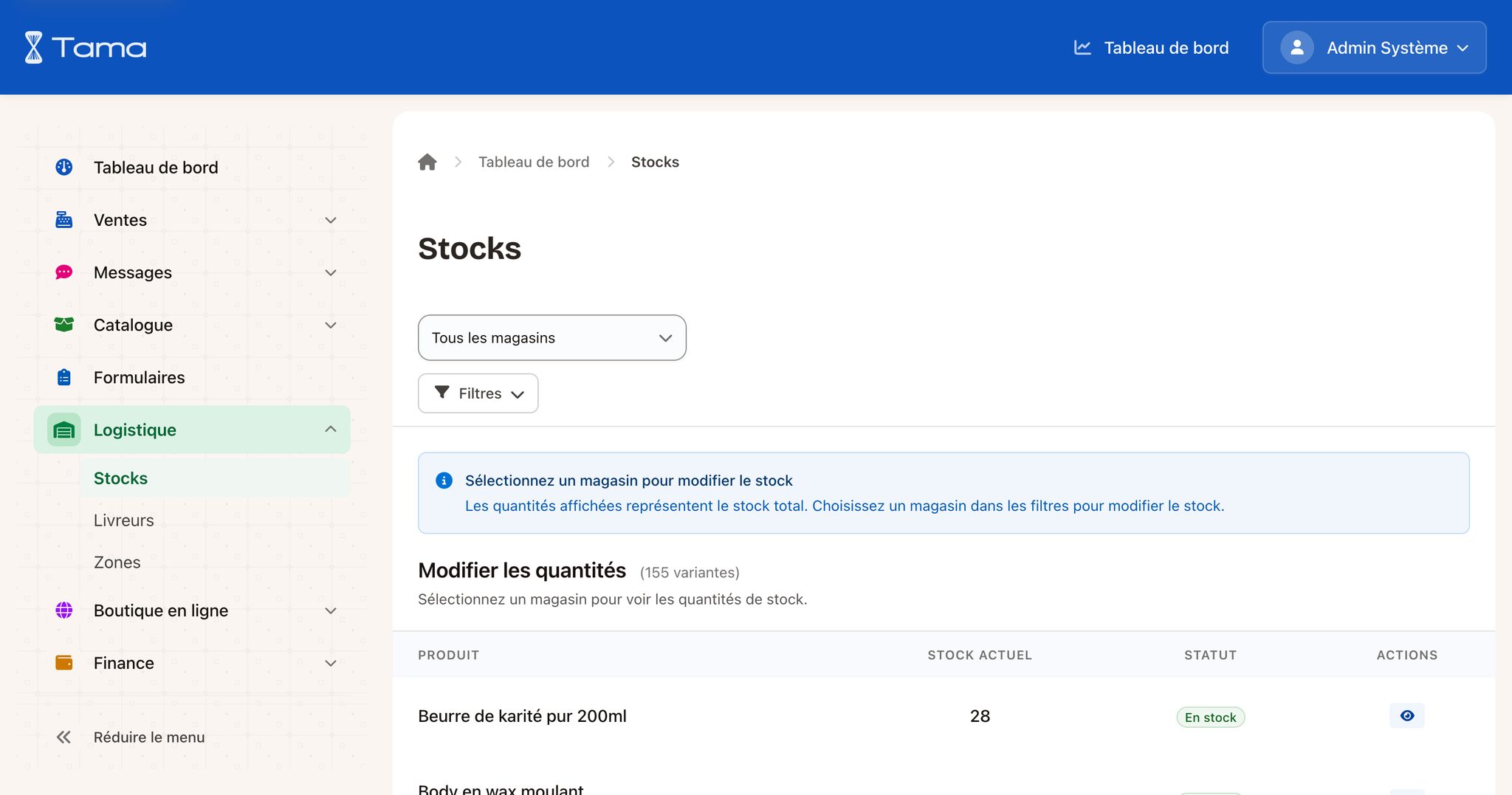Click the Catalogue box icon
Viewport: 1512px width, 795px height.
coord(64,324)
